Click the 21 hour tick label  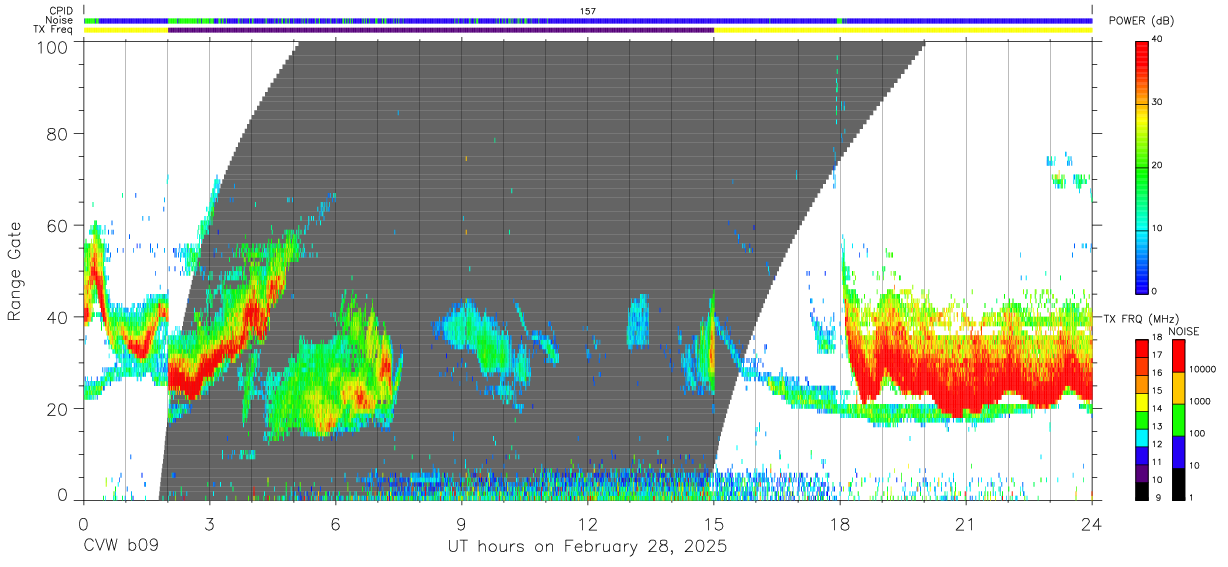(966, 524)
